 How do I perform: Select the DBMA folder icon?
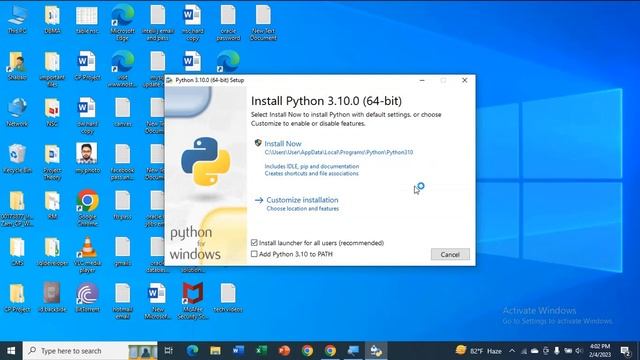[52, 20]
